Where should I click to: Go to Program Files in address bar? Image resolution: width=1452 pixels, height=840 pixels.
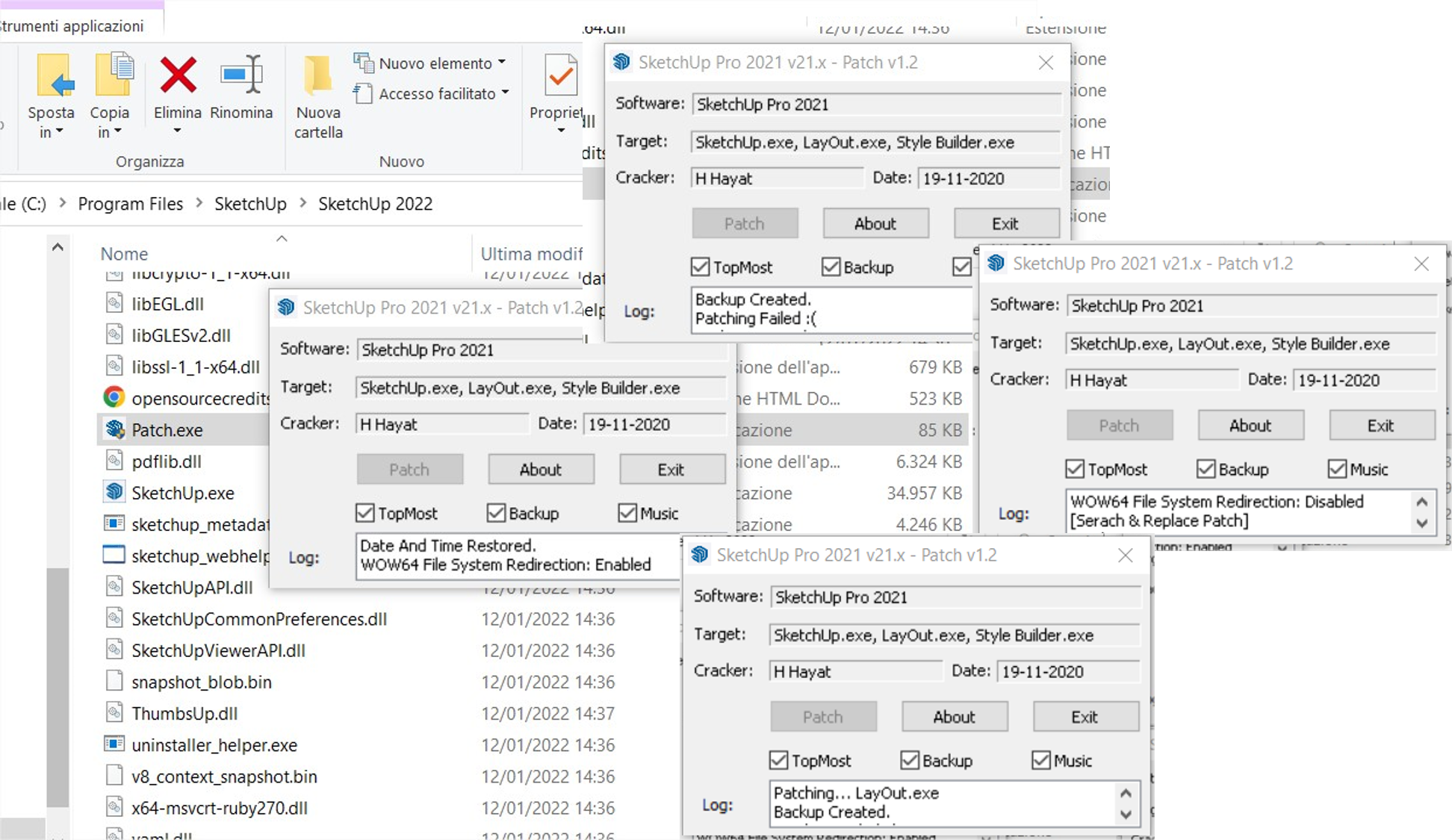pos(131,204)
